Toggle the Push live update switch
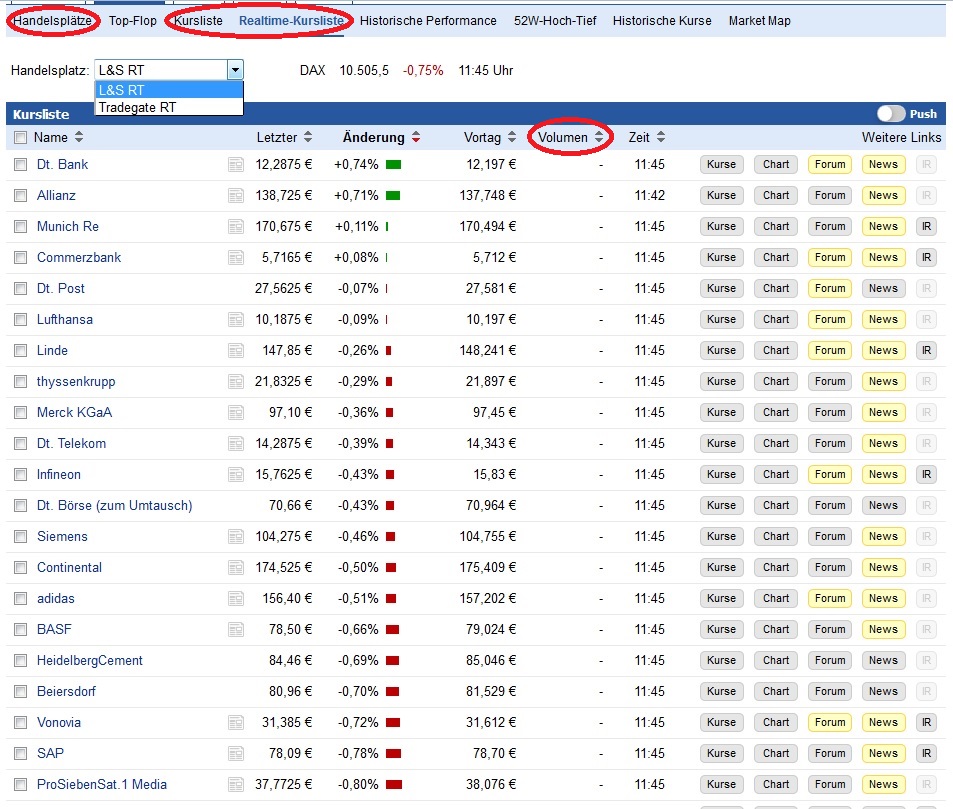 click(x=890, y=114)
